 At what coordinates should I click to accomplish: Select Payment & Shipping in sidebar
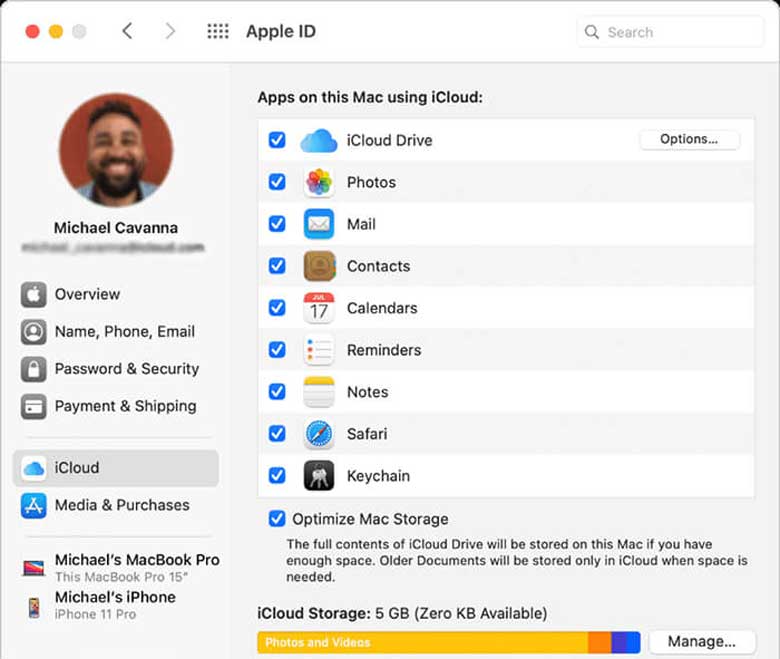point(115,406)
